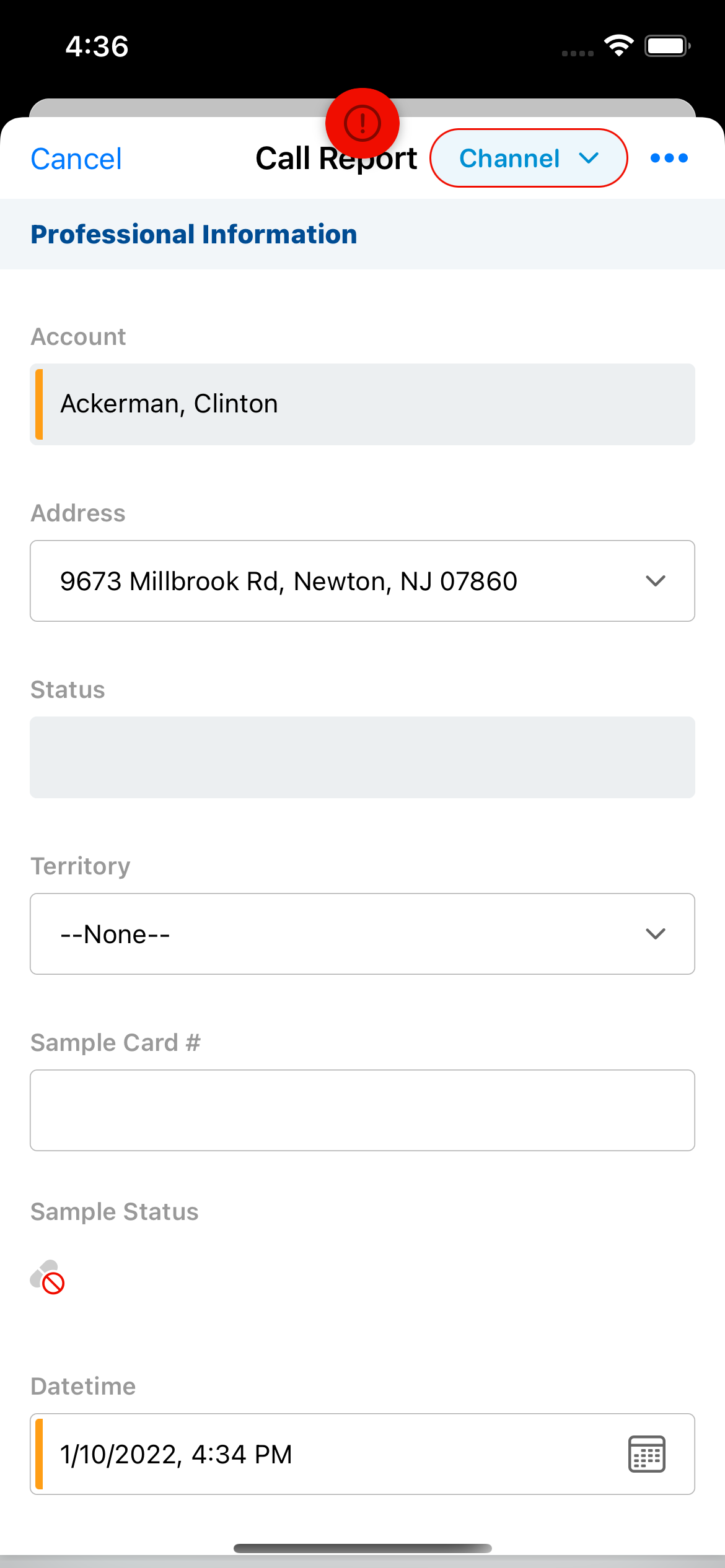Expand the Territory dropdown showing --None--
The height and width of the screenshot is (1568, 725).
coord(362,934)
